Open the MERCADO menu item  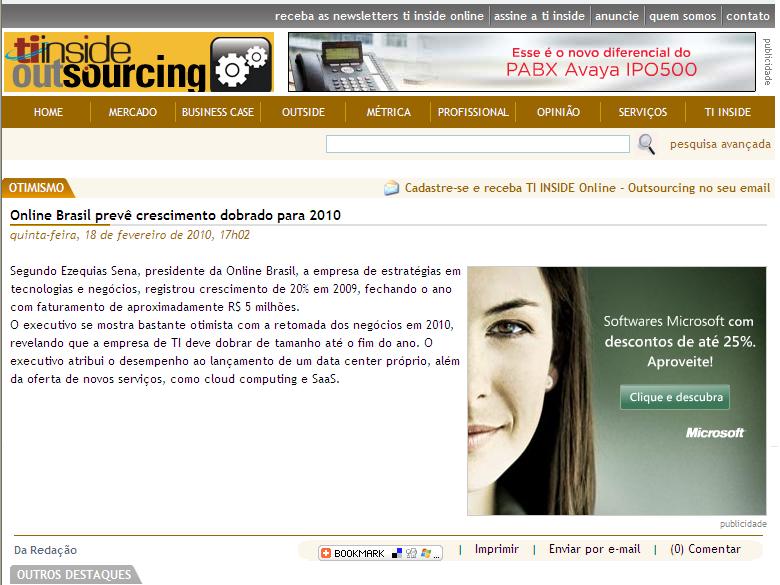coord(132,112)
